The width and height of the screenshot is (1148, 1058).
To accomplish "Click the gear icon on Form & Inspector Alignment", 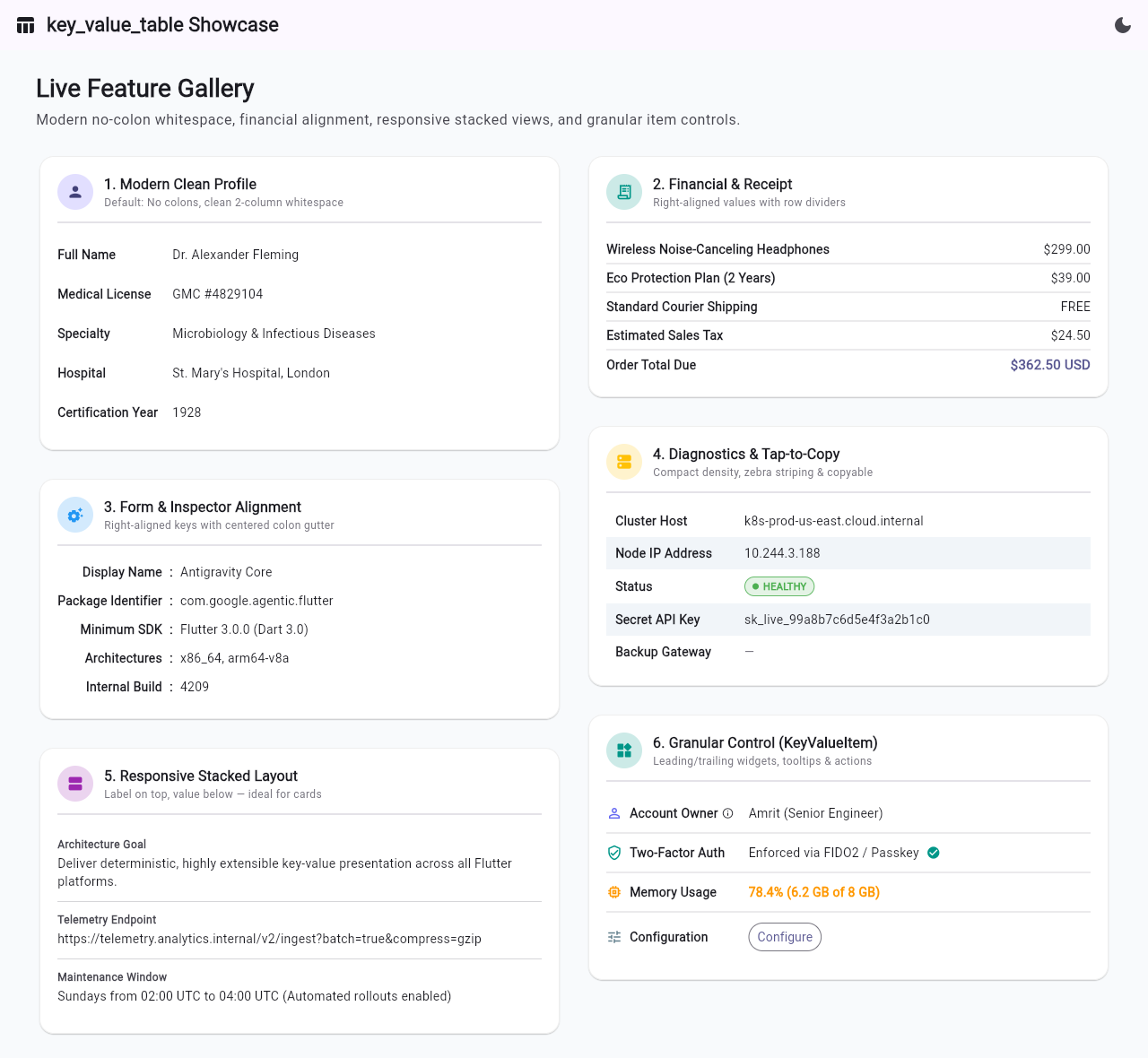I will pyautogui.click(x=75, y=515).
